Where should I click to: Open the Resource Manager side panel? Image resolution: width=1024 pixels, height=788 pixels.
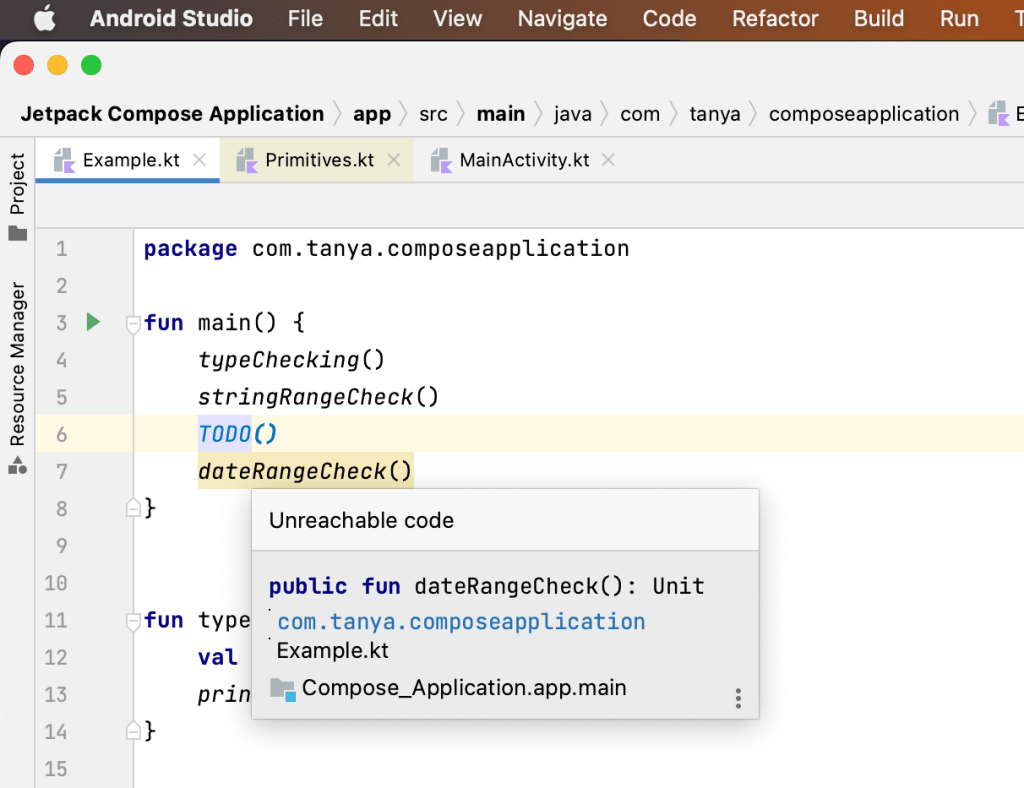tap(17, 363)
